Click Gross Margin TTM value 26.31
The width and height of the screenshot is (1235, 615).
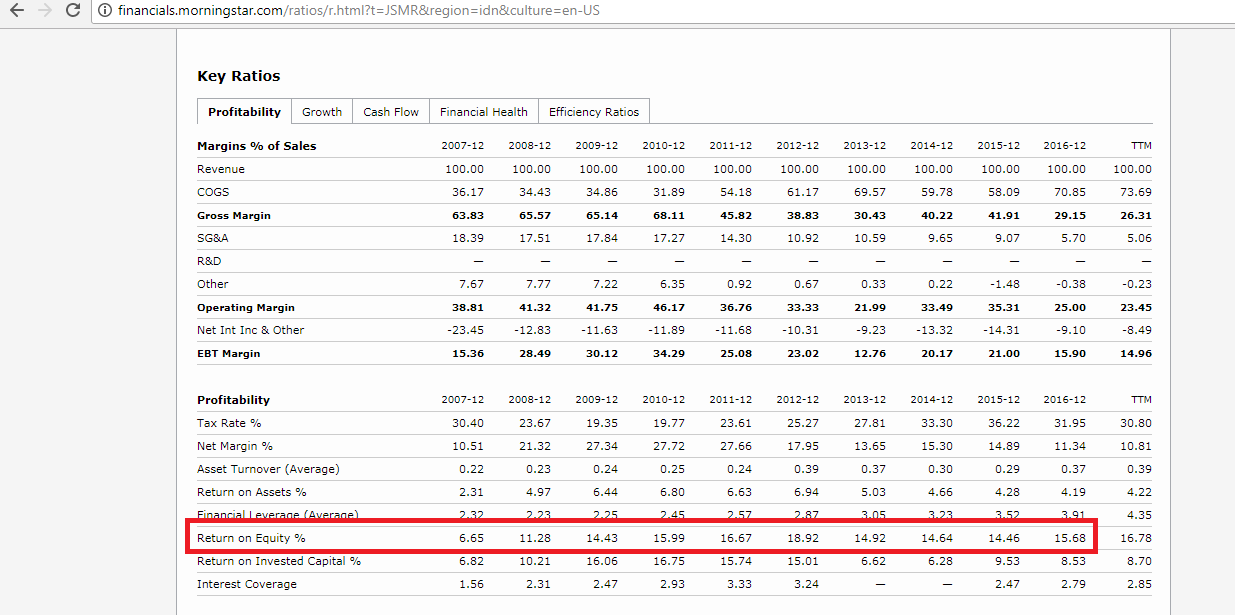click(1135, 215)
